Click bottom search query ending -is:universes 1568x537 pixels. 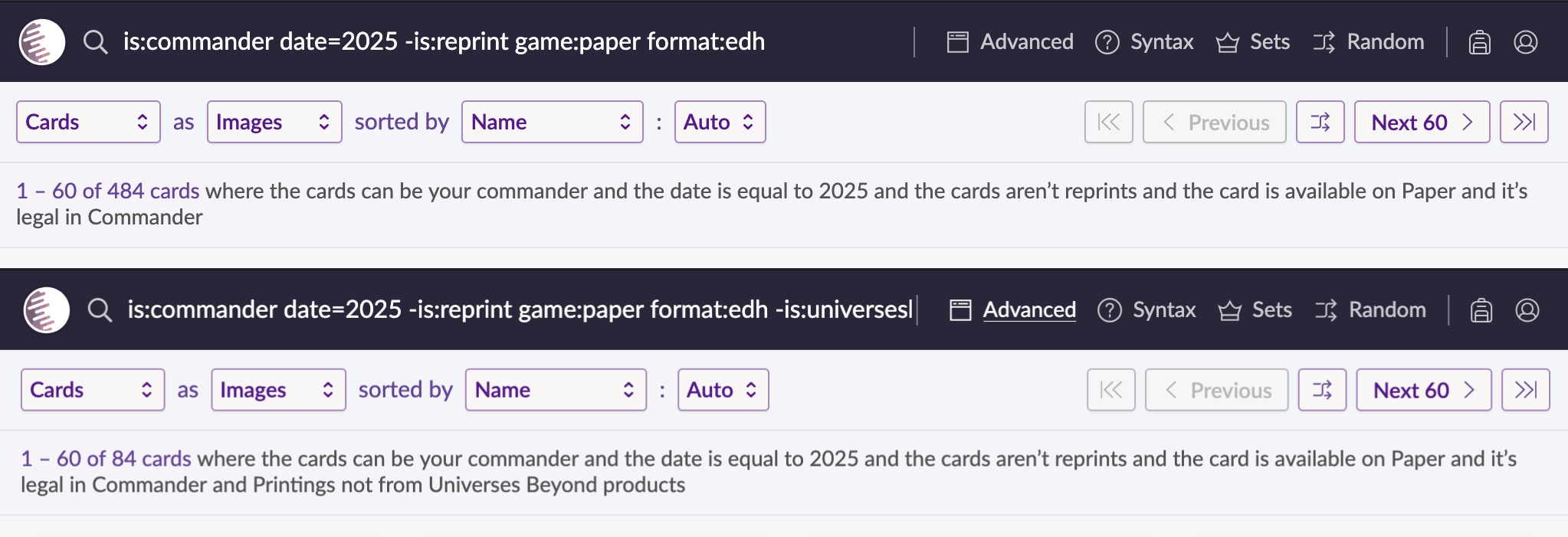tap(521, 309)
